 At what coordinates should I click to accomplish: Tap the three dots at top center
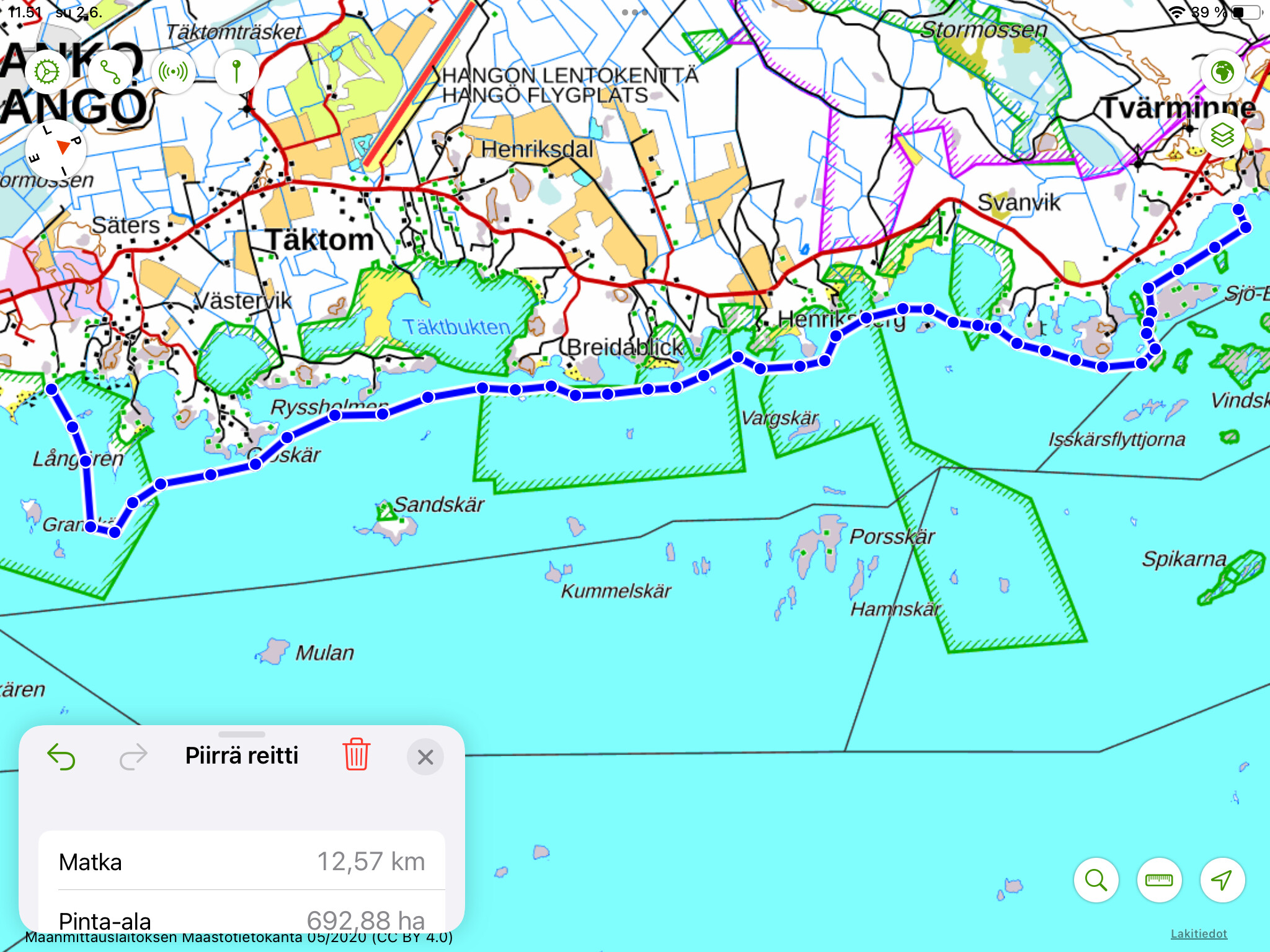pos(634,12)
